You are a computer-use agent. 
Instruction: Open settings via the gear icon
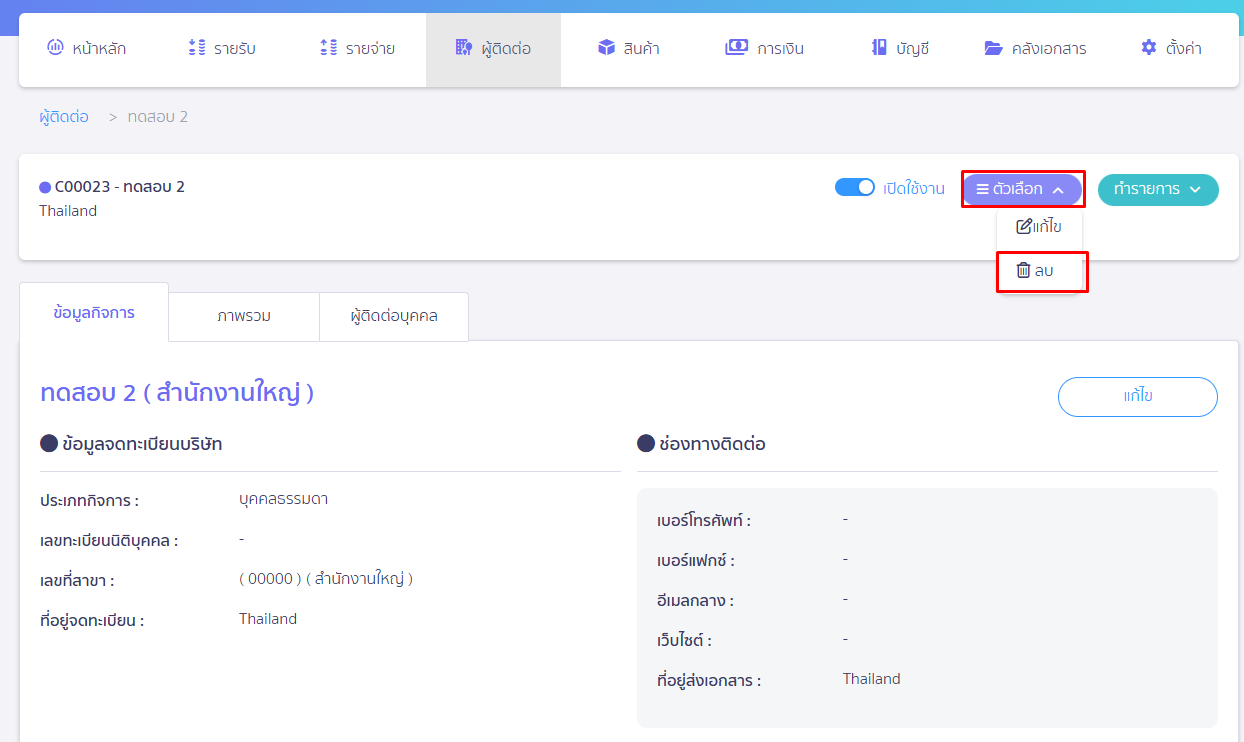[1149, 48]
